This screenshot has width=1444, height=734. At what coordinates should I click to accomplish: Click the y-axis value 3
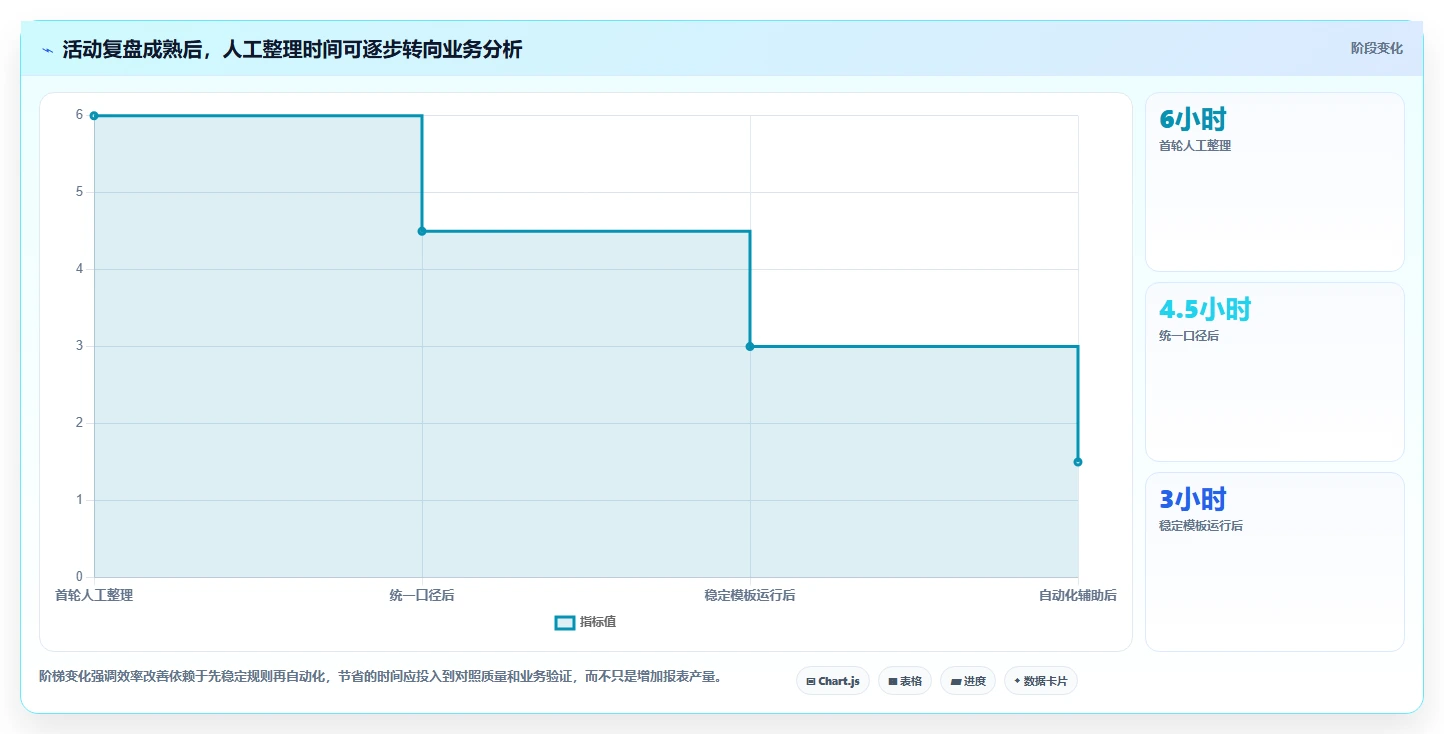pos(79,346)
